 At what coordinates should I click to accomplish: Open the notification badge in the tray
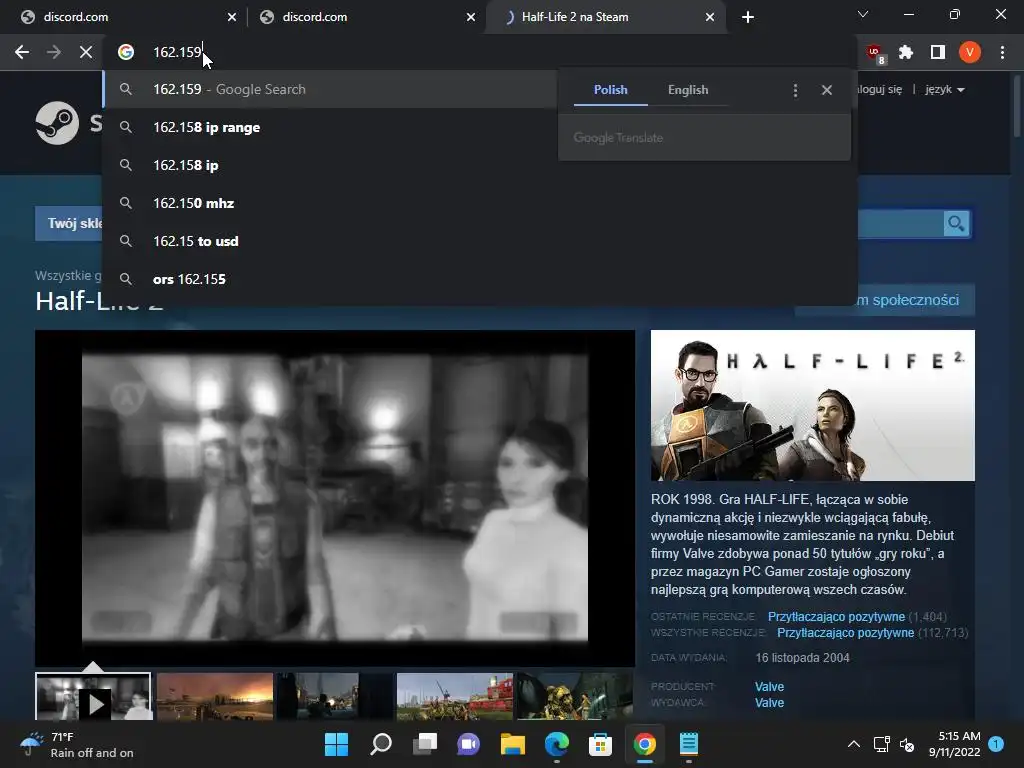click(x=996, y=744)
